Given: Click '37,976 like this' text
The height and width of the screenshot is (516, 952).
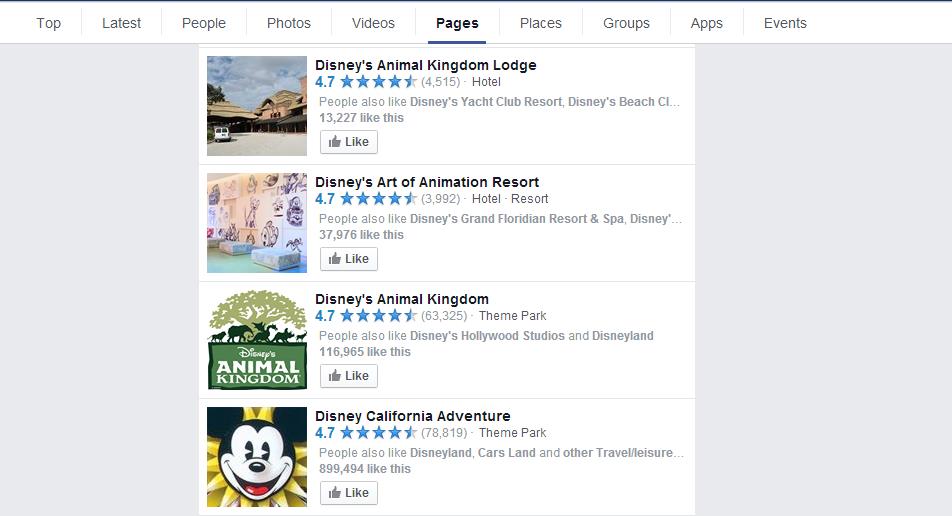Looking at the screenshot, I should click(x=361, y=236).
